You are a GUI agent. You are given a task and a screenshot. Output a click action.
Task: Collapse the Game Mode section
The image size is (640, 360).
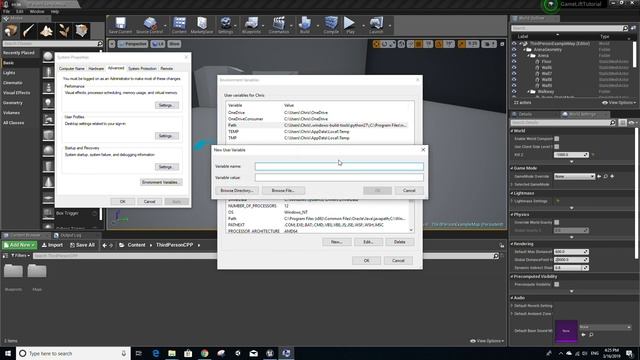[x=512, y=168]
